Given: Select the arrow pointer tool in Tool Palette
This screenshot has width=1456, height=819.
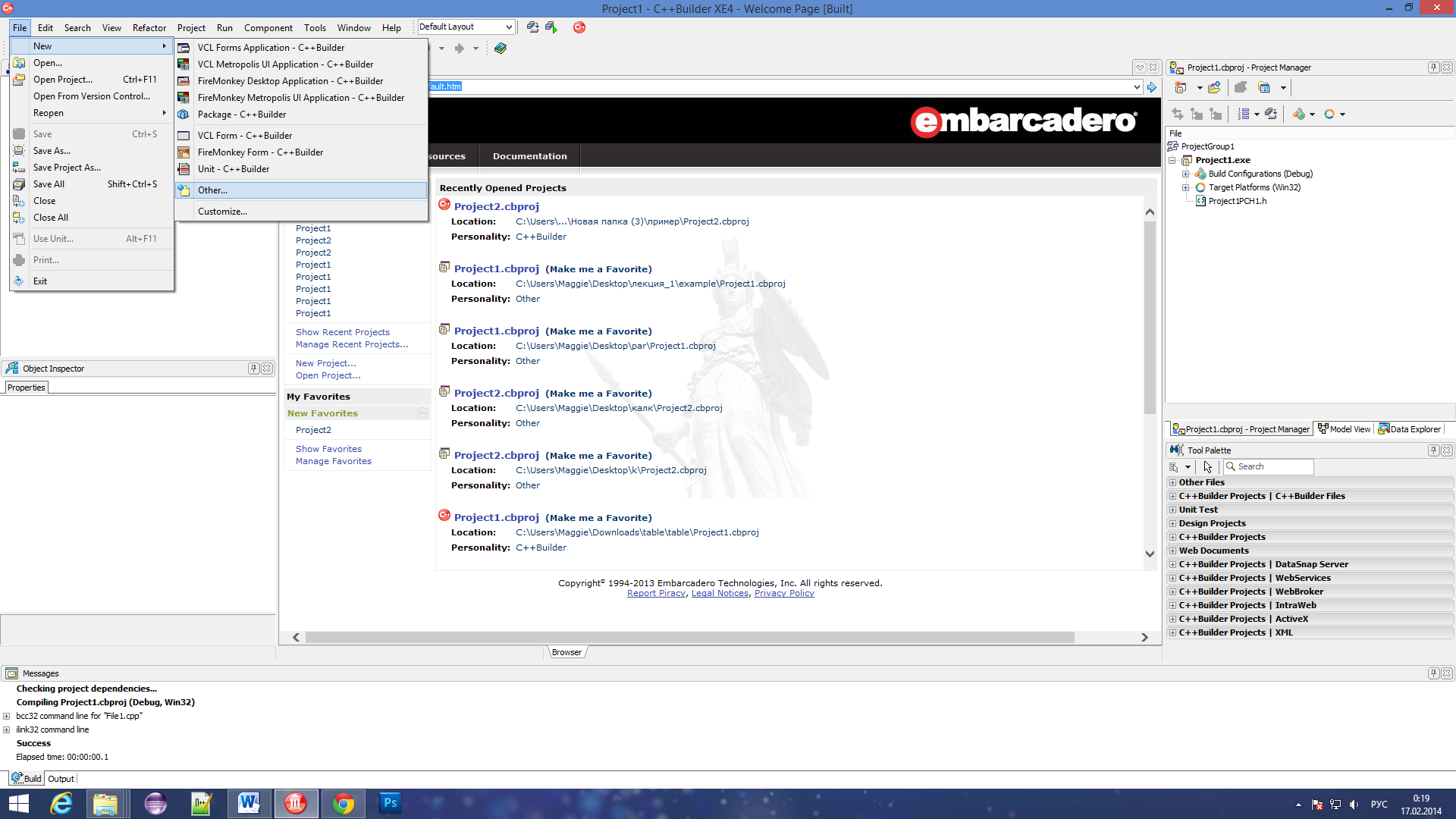Looking at the screenshot, I should click(1208, 467).
